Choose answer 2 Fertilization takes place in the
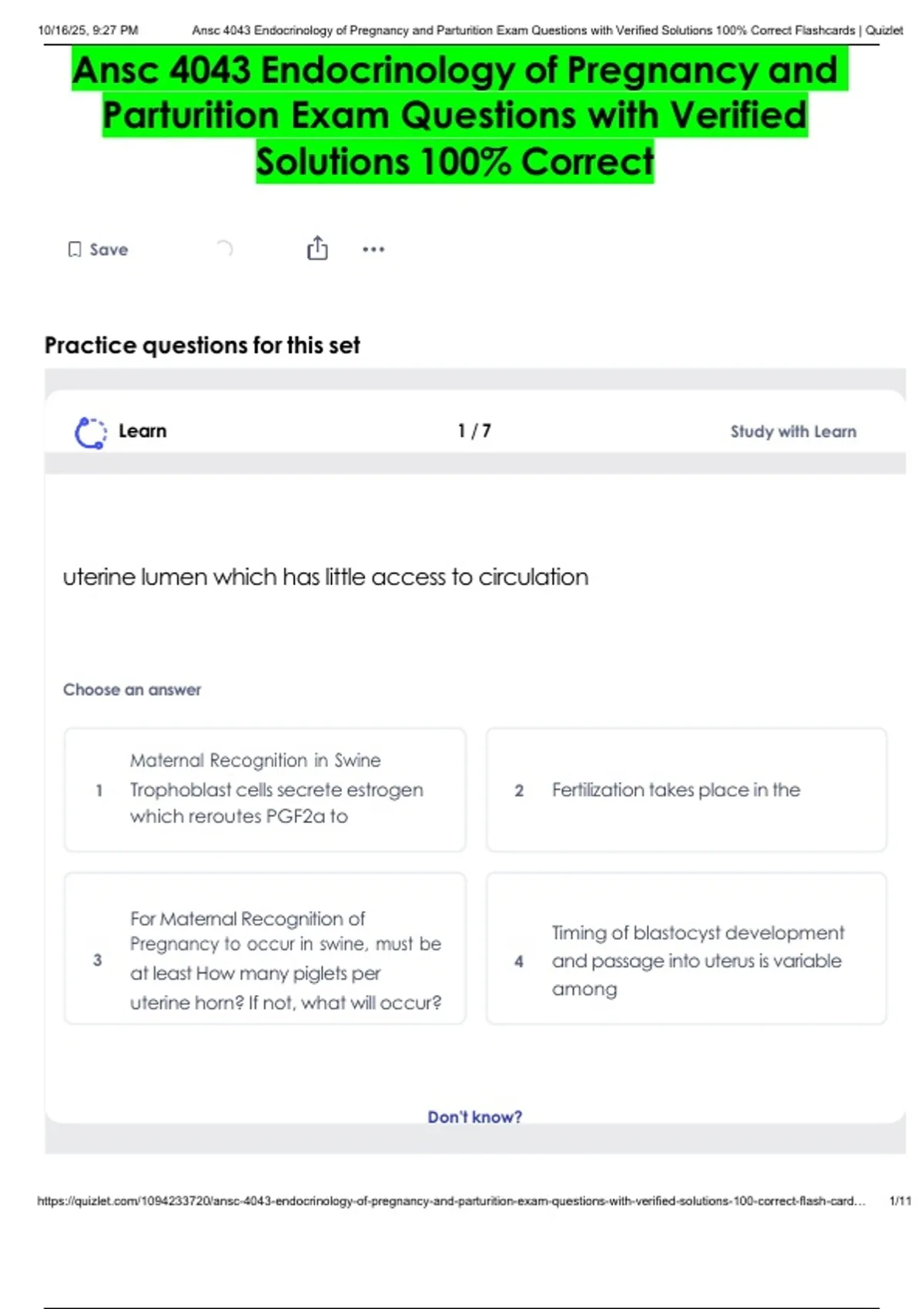 pos(686,789)
